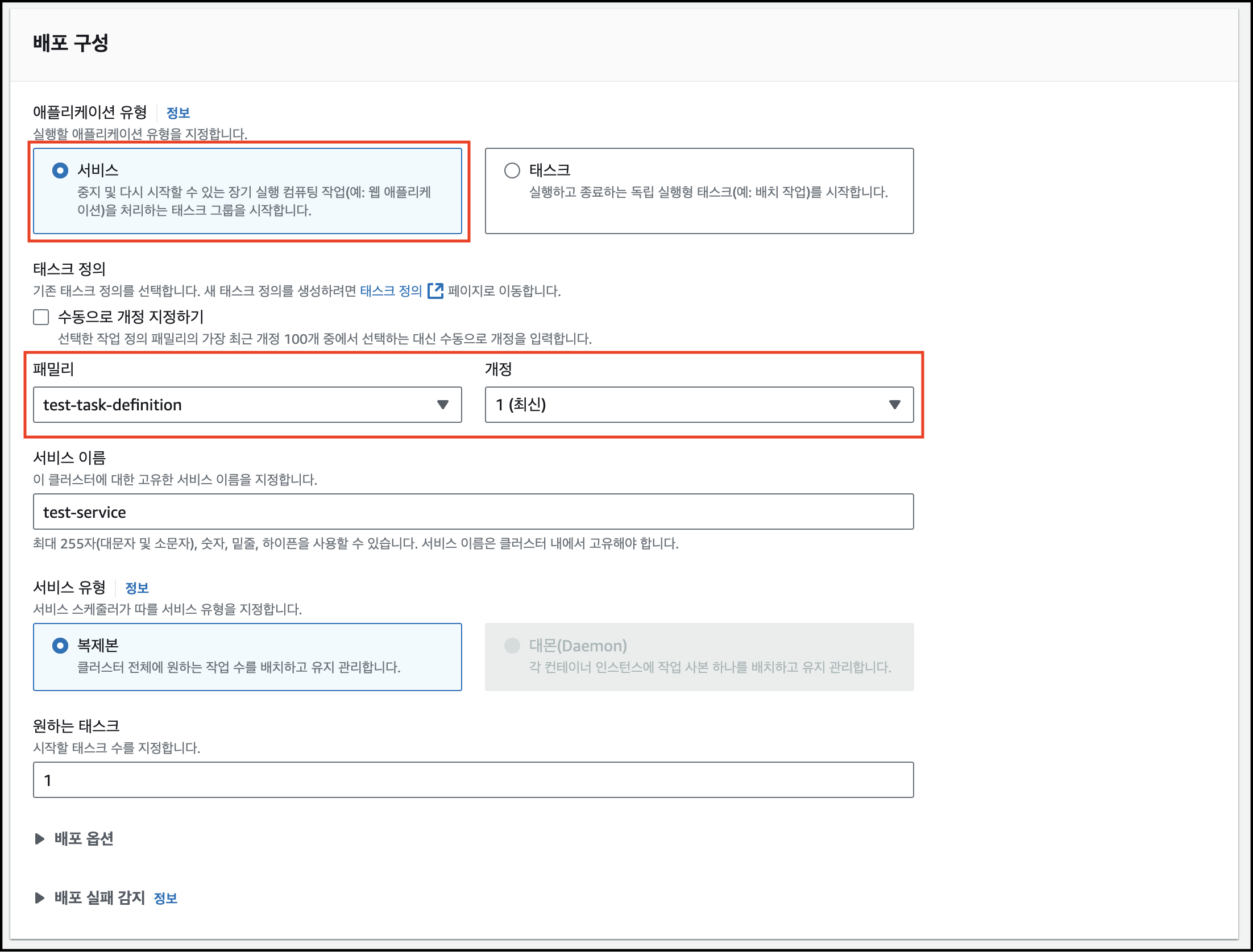Click the 배포 구성 panel heading
Image resolution: width=1253 pixels, height=952 pixels.
[x=70, y=43]
